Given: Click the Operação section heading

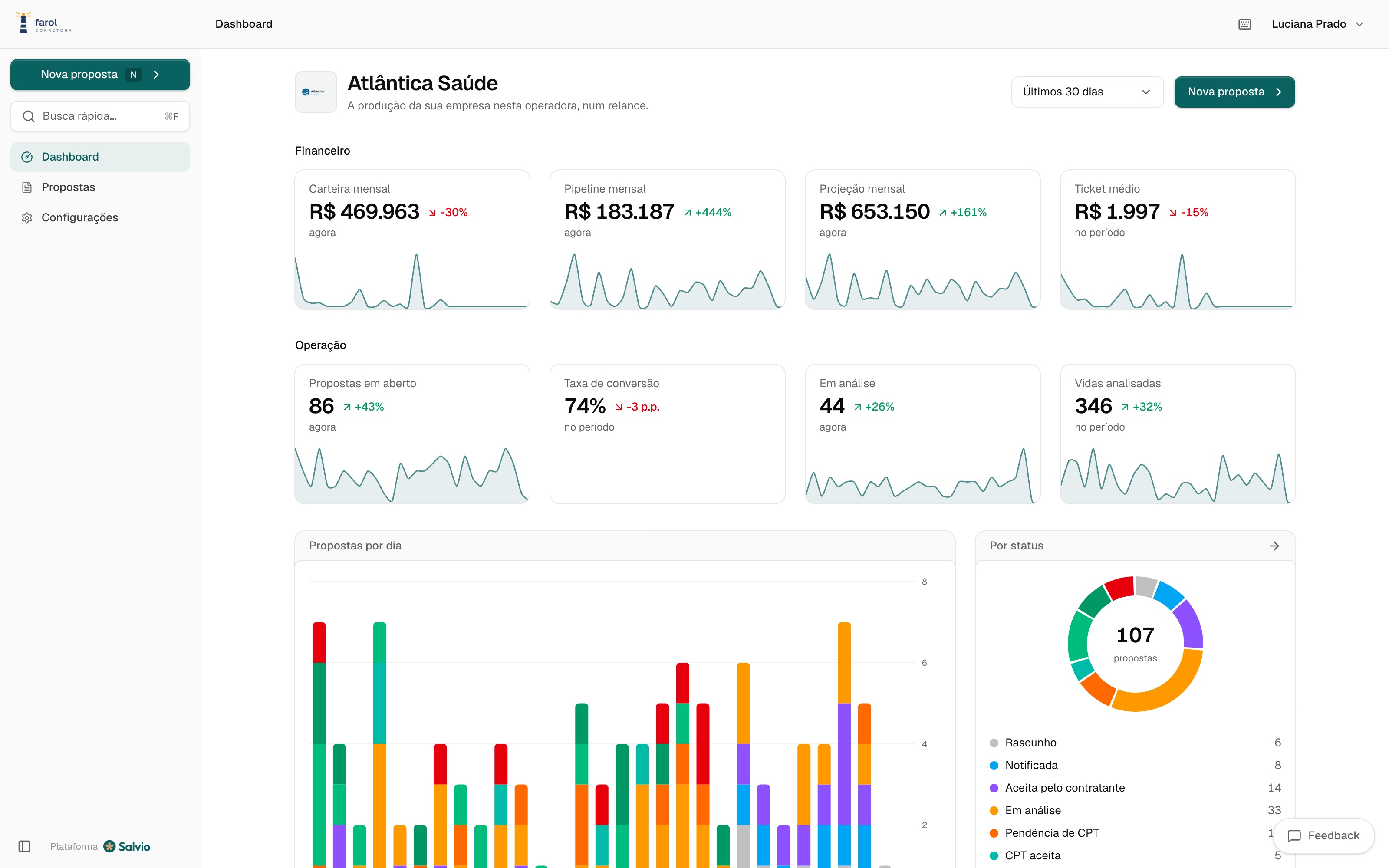Looking at the screenshot, I should click(320, 345).
